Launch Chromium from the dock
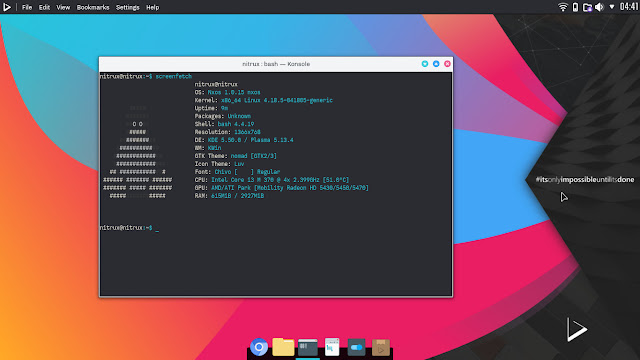 tap(259, 347)
